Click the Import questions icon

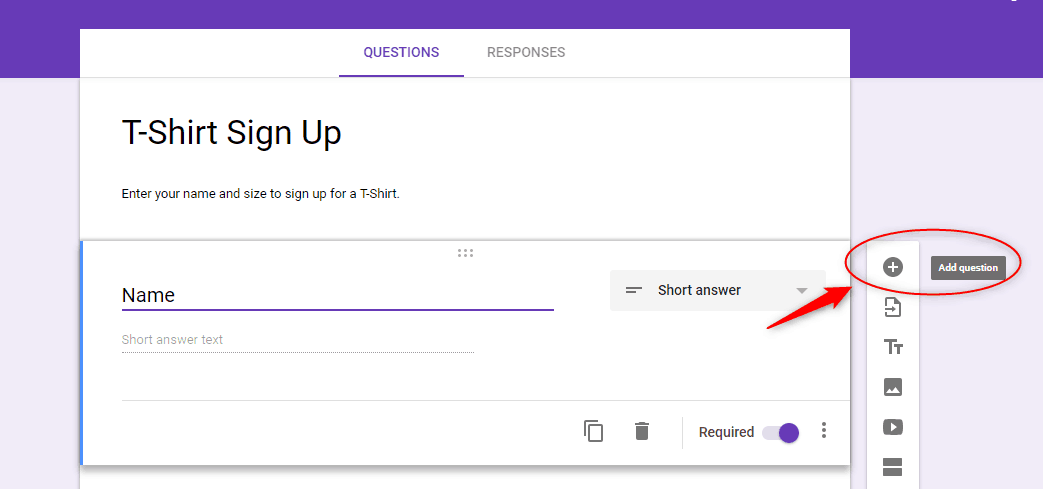(892, 307)
